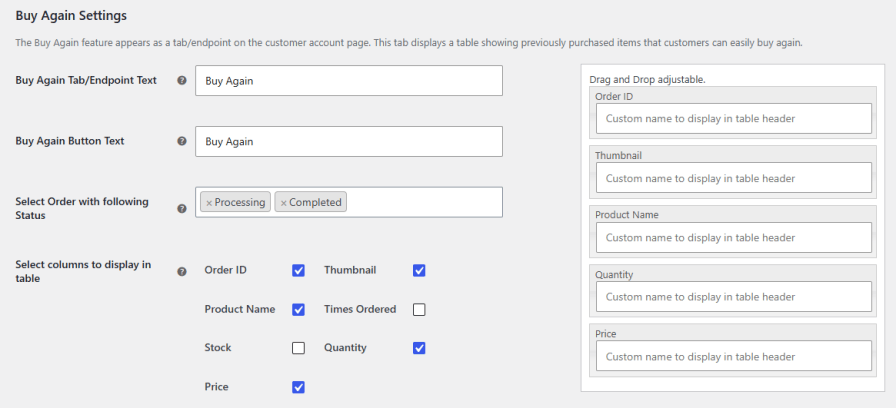Uncheck the Quantity column checkbox
The width and height of the screenshot is (896, 408).
click(419, 348)
